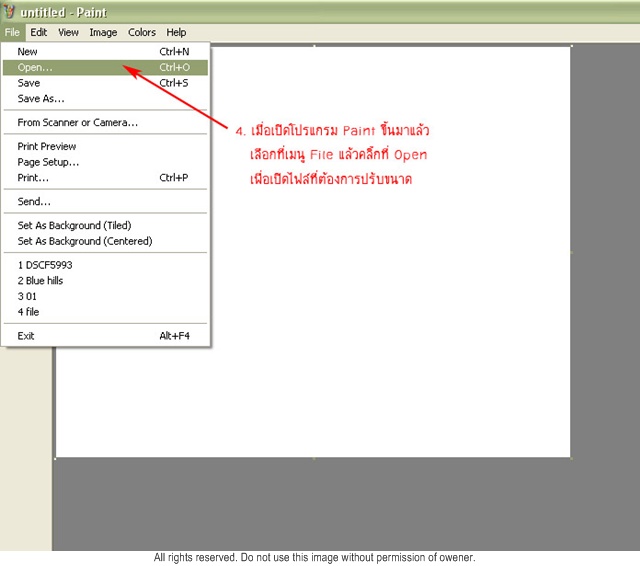Viewport: 640px width, 566px height.
Task: Select Print Preview
Action: (105, 146)
